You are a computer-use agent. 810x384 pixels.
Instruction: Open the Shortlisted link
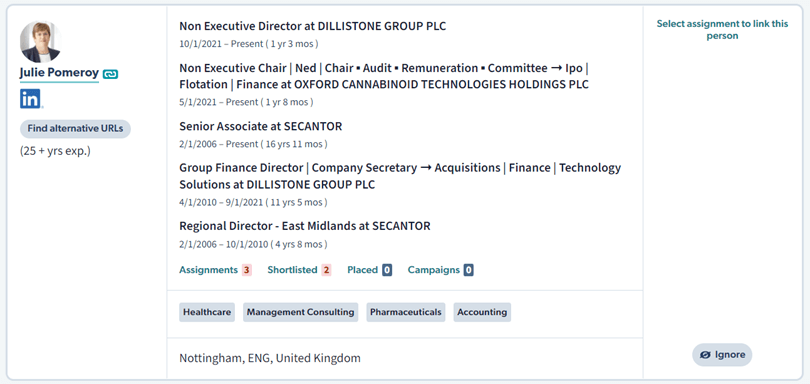click(x=292, y=270)
